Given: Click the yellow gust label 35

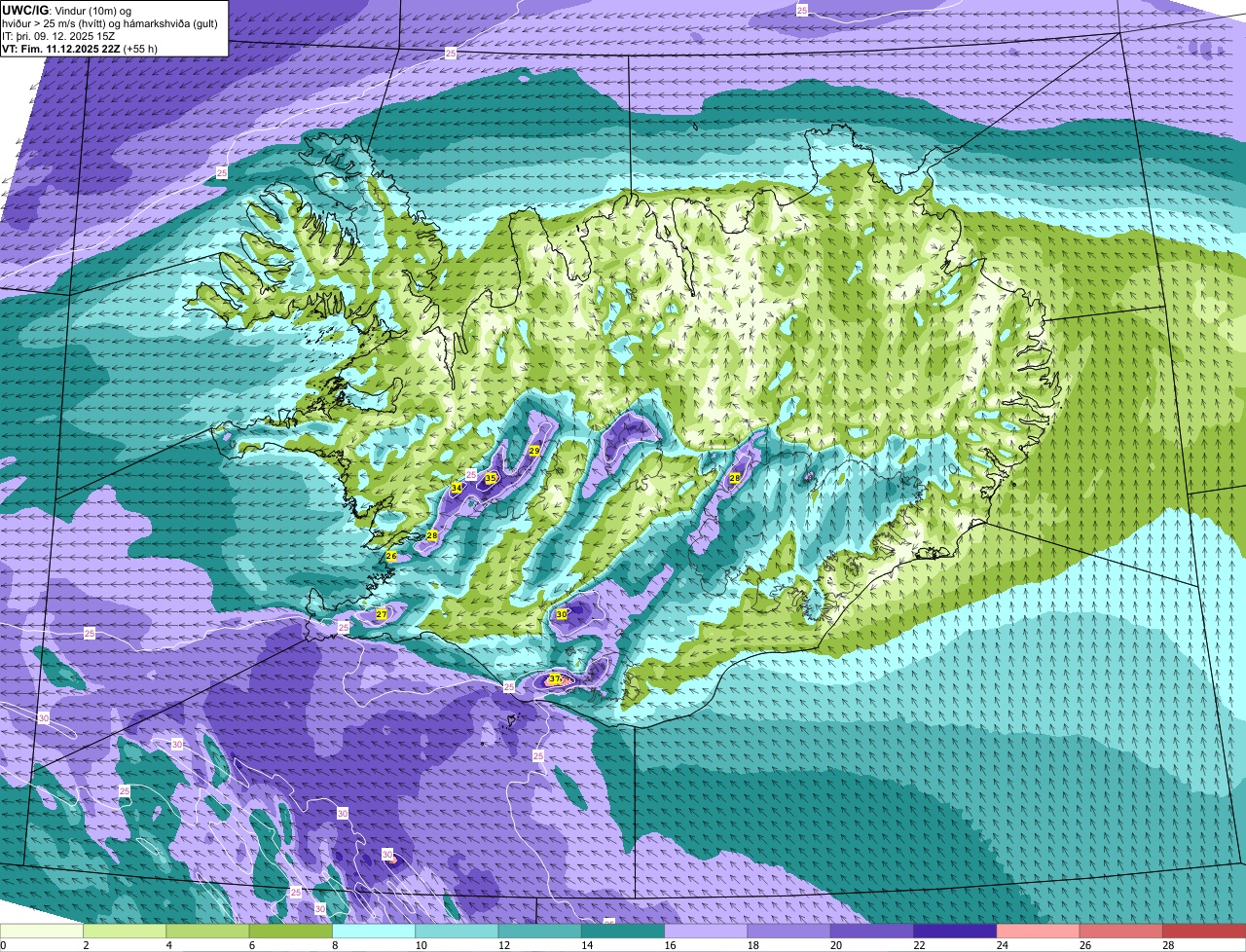Looking at the screenshot, I should [x=491, y=478].
